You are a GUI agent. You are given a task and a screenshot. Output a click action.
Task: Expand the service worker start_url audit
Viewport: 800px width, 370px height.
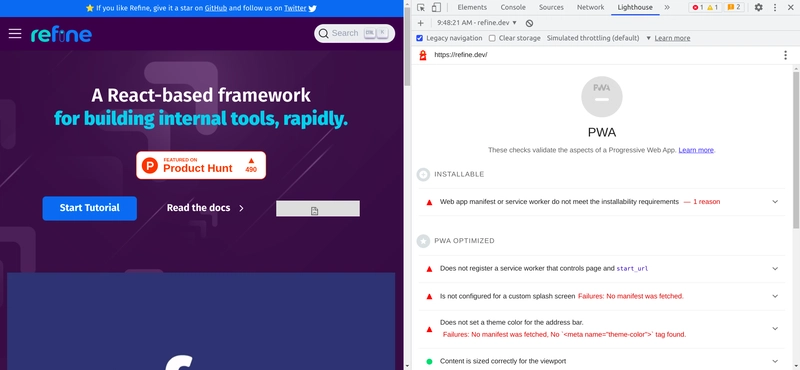pos(602,268)
